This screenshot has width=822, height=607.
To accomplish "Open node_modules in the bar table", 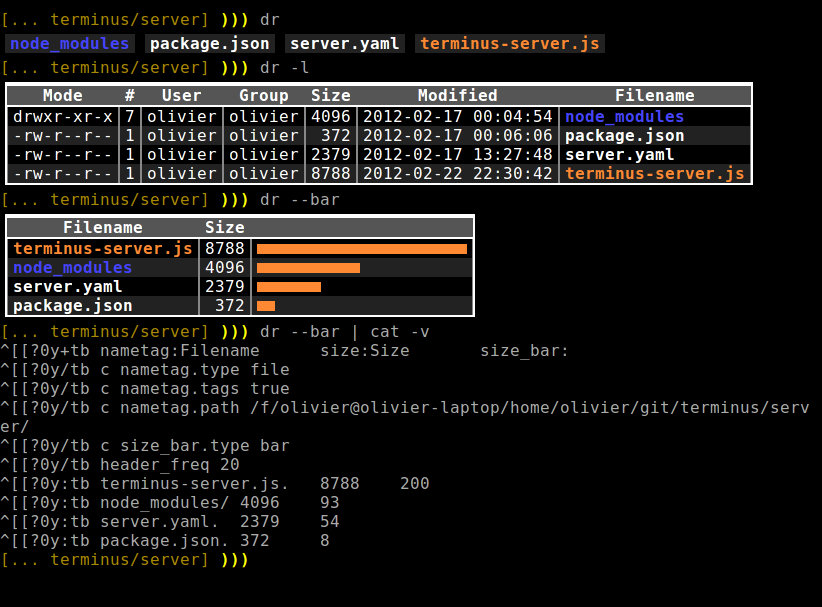I will 73,267.
